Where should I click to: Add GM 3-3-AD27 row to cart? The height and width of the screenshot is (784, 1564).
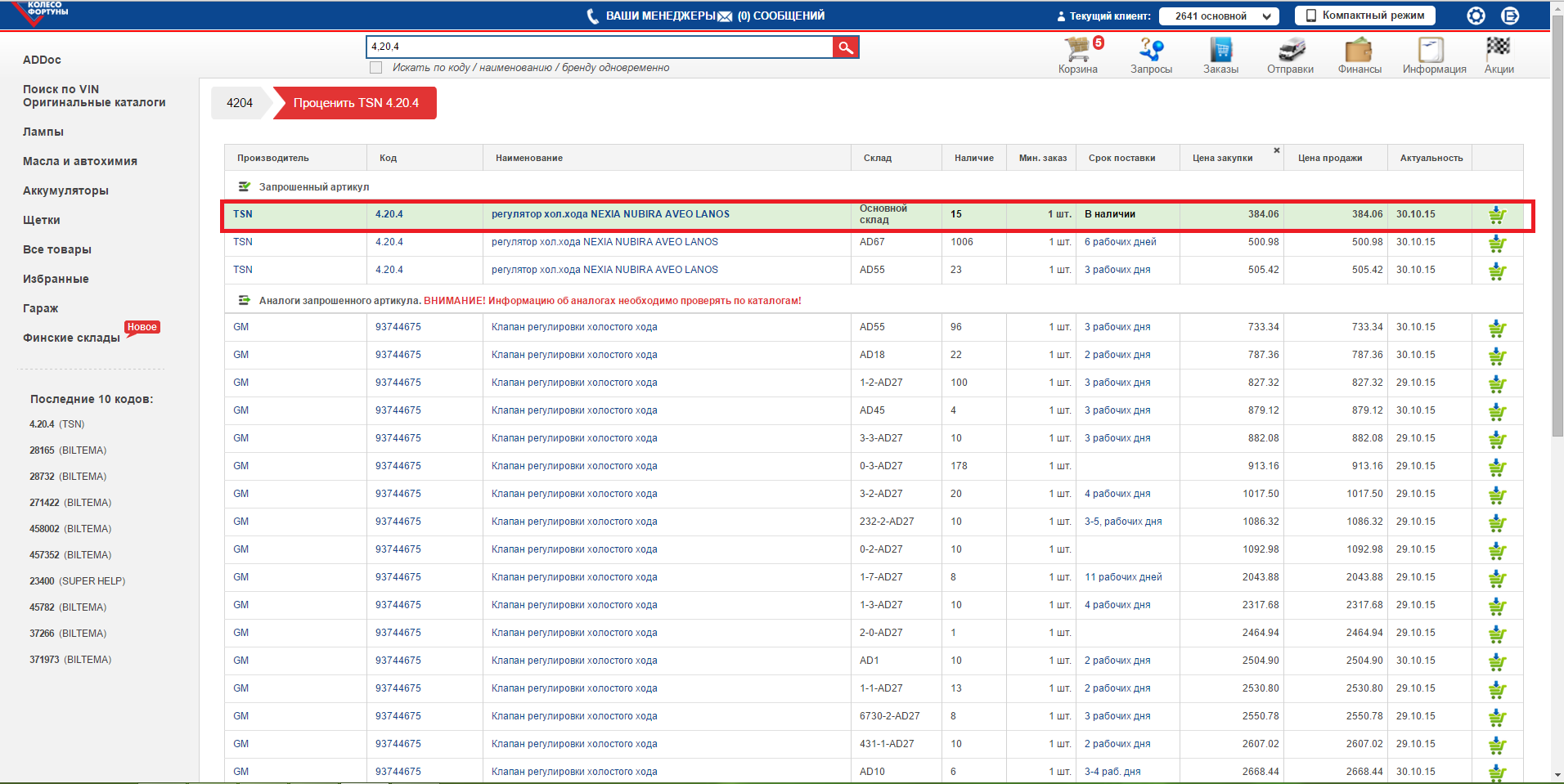point(1497,440)
